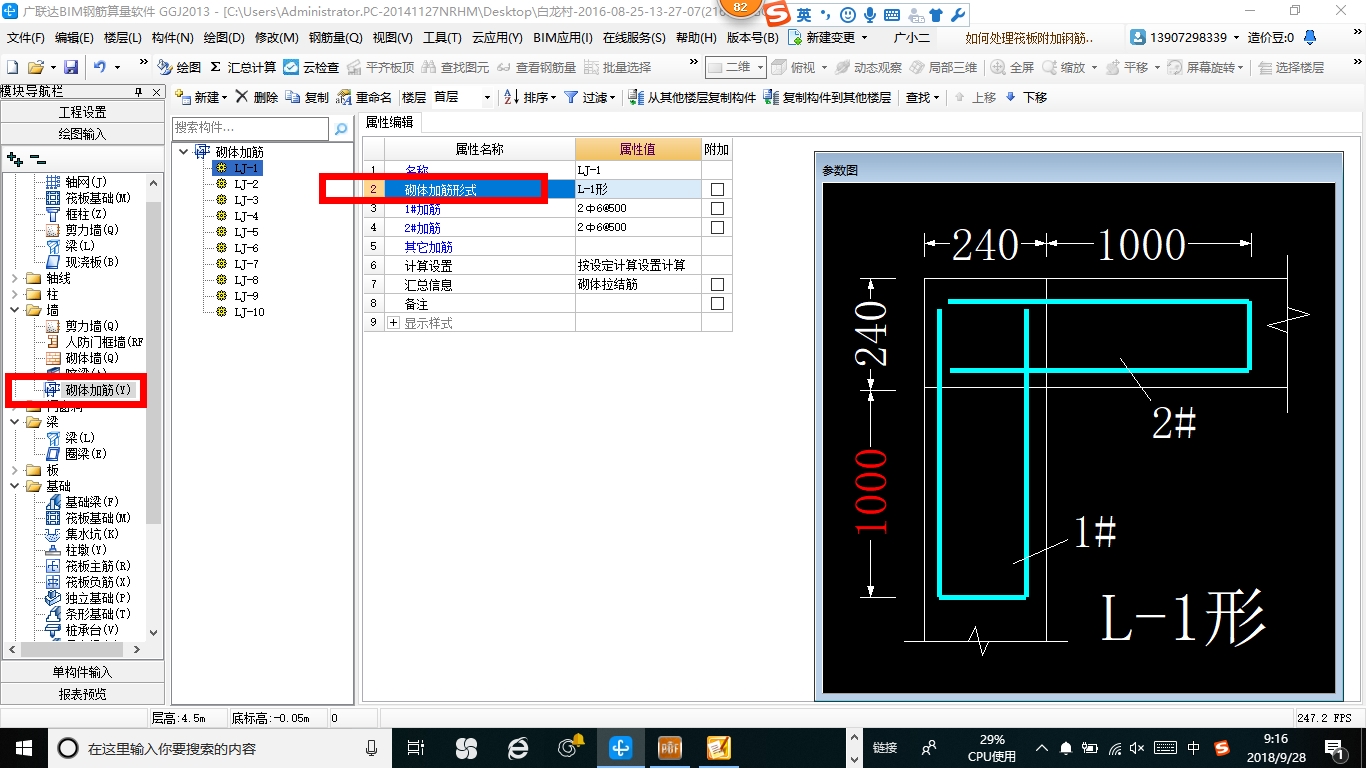This screenshot has height=768, width=1366.
Task: Click the search magnifier icon
Action: 341,129
